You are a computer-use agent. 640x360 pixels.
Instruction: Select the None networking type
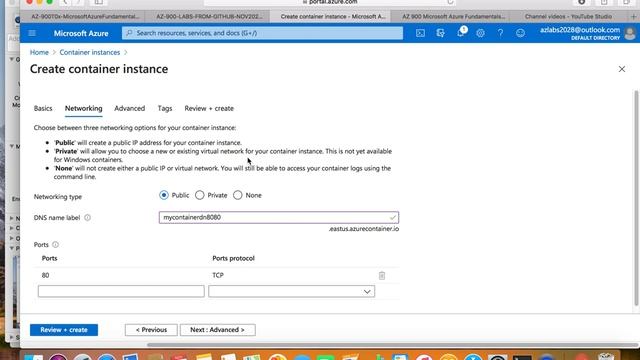[x=238, y=195]
